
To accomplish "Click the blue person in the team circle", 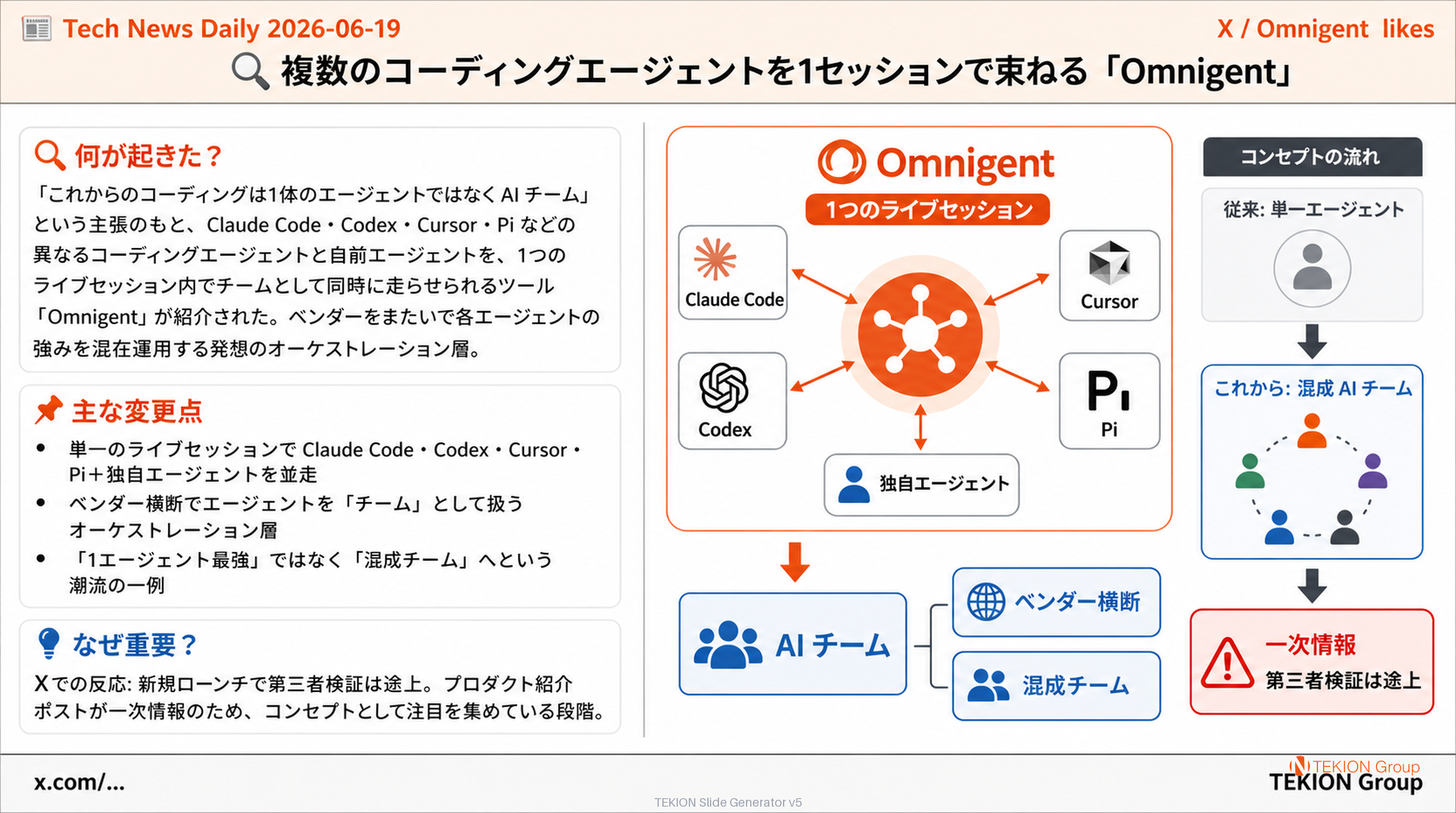I will point(1279,528).
